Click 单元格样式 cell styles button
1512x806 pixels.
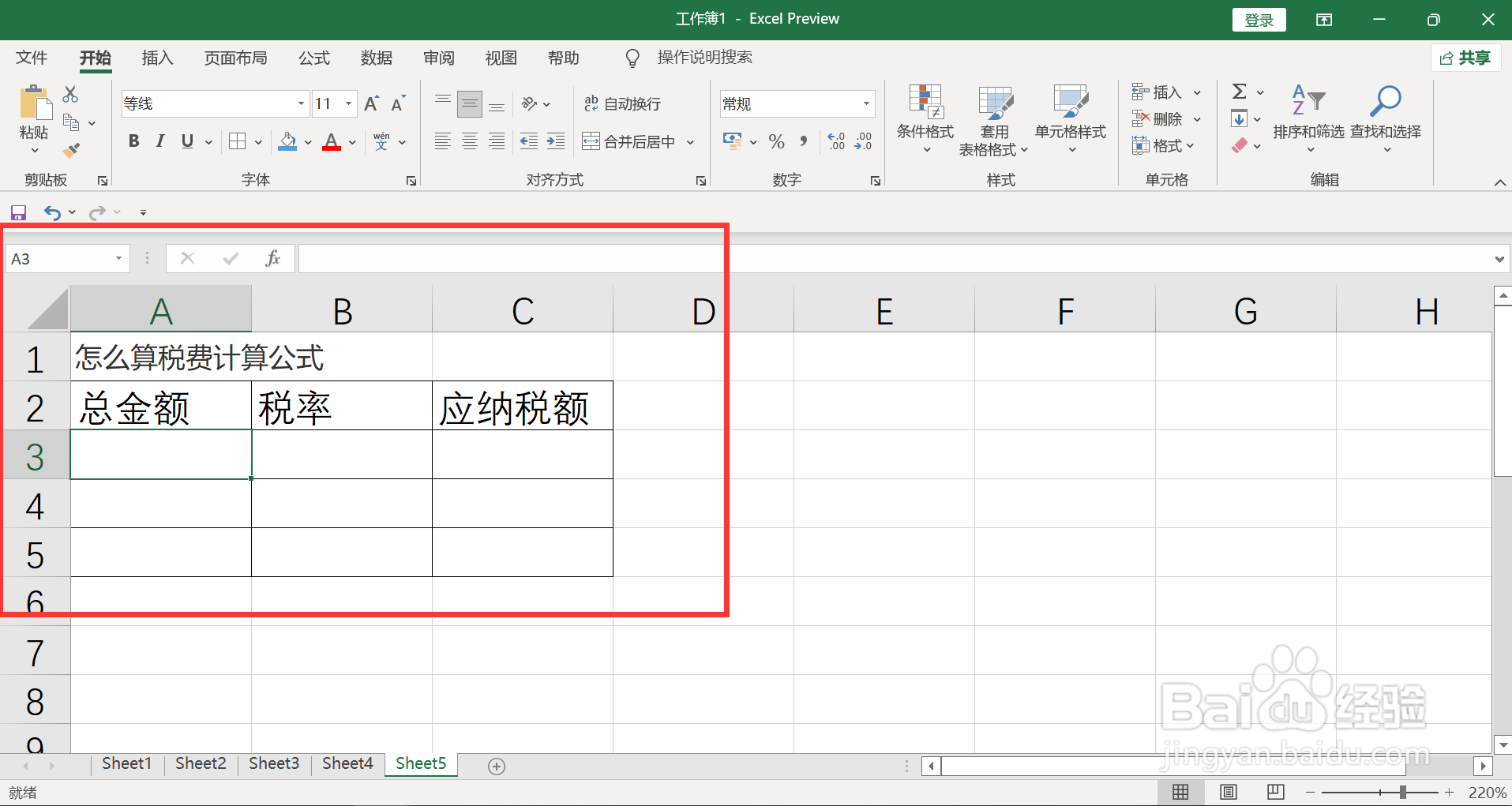point(1071,118)
